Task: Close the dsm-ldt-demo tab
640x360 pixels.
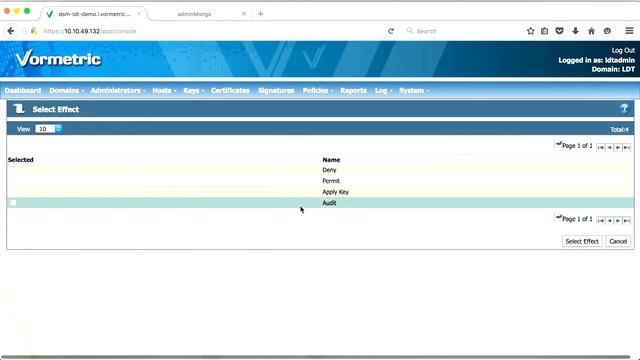Action: [139, 14]
